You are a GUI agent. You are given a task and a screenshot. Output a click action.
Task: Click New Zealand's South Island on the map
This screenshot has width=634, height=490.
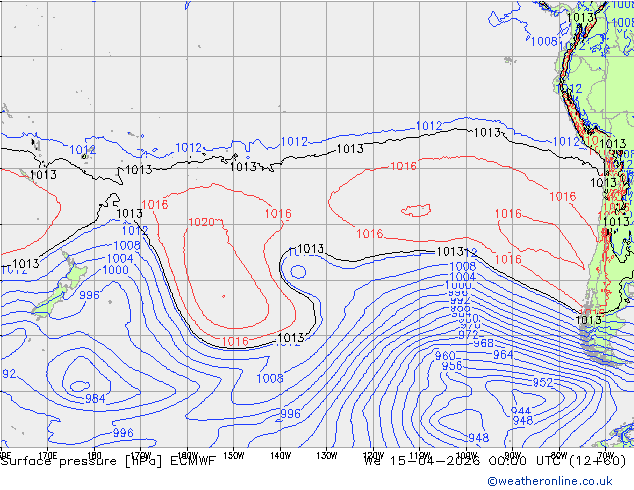50,300
